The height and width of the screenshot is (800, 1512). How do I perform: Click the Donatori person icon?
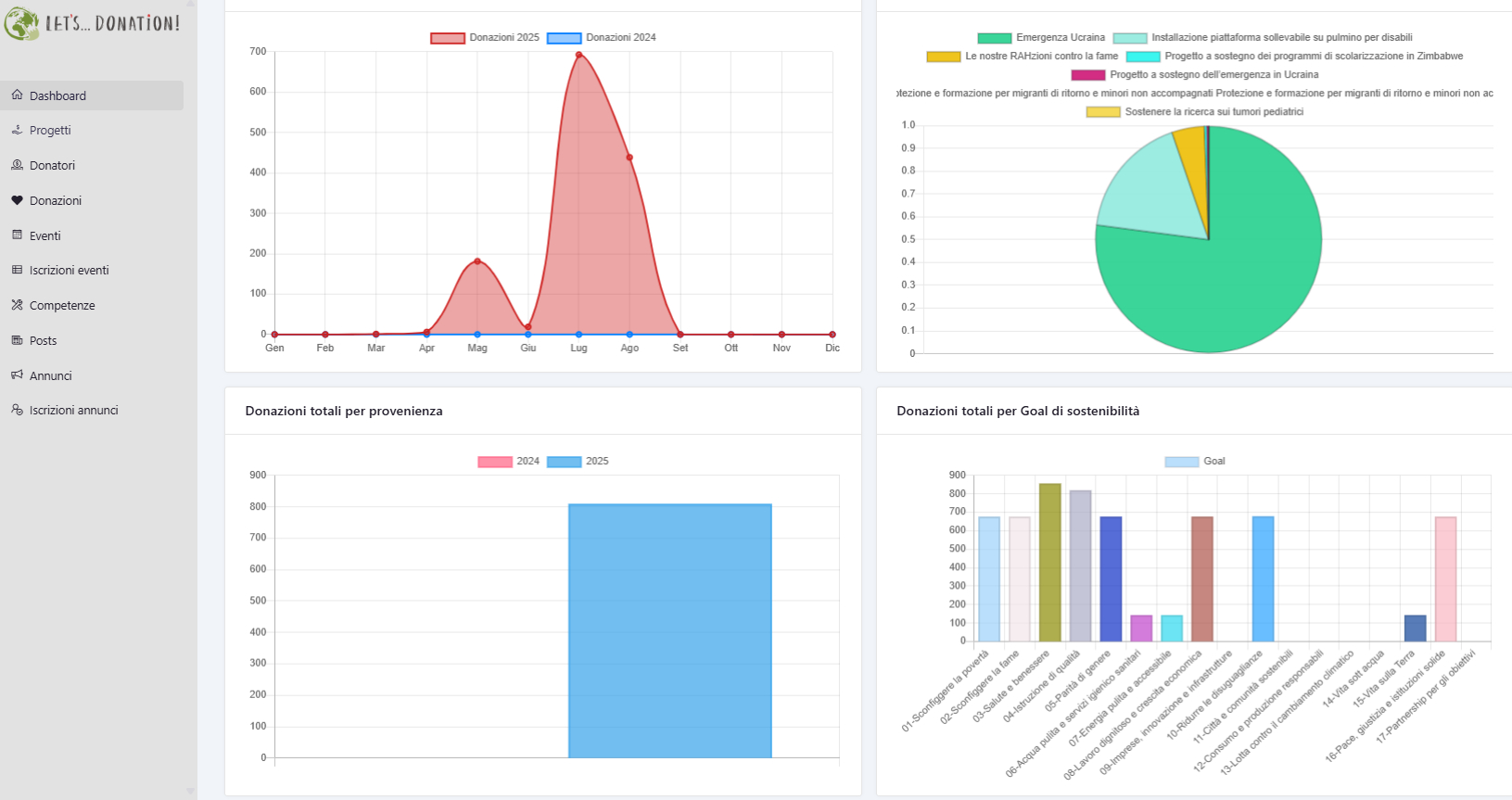(x=17, y=165)
